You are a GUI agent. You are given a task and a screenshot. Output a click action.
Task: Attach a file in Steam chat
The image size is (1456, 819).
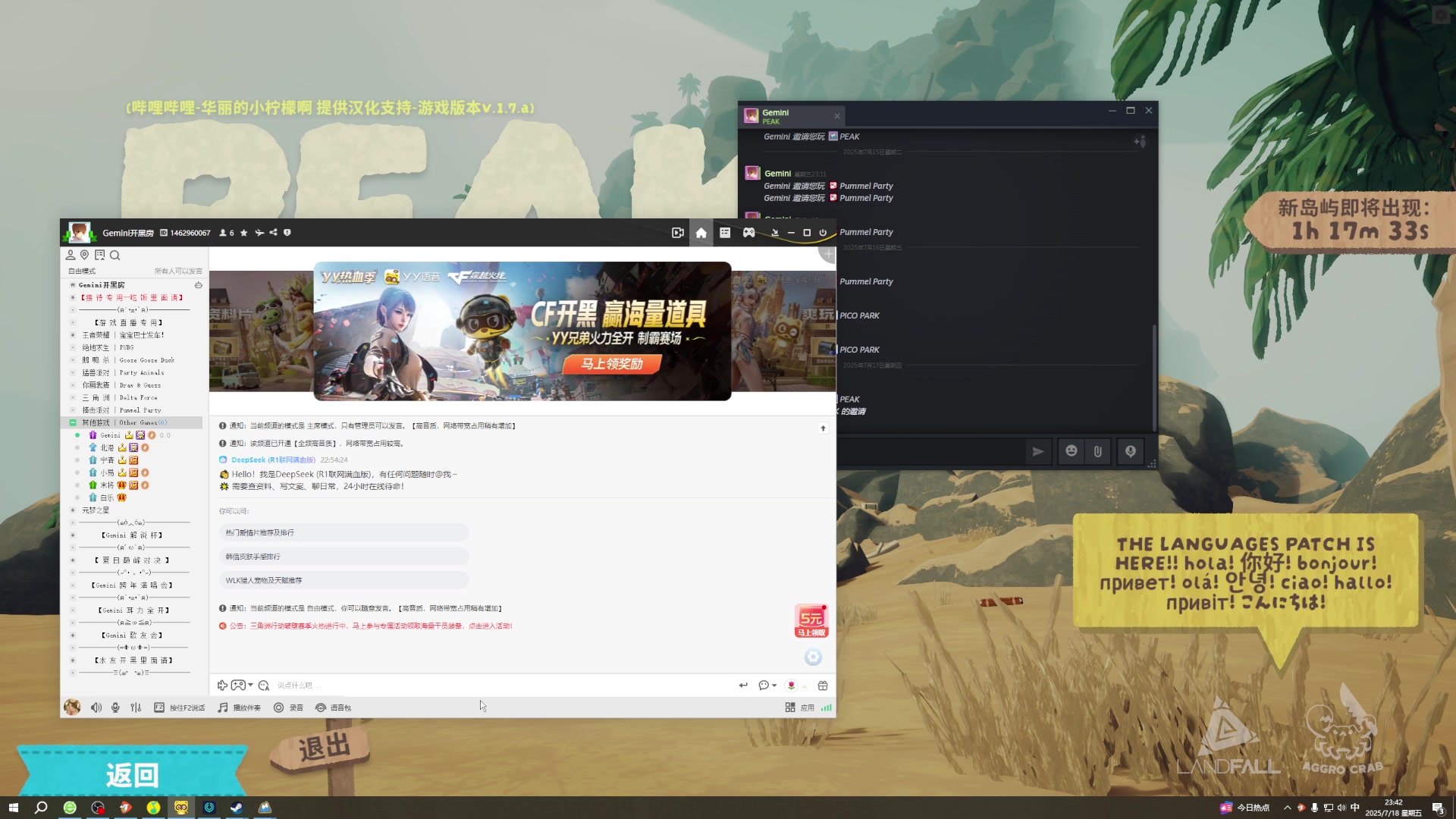click(x=1097, y=452)
